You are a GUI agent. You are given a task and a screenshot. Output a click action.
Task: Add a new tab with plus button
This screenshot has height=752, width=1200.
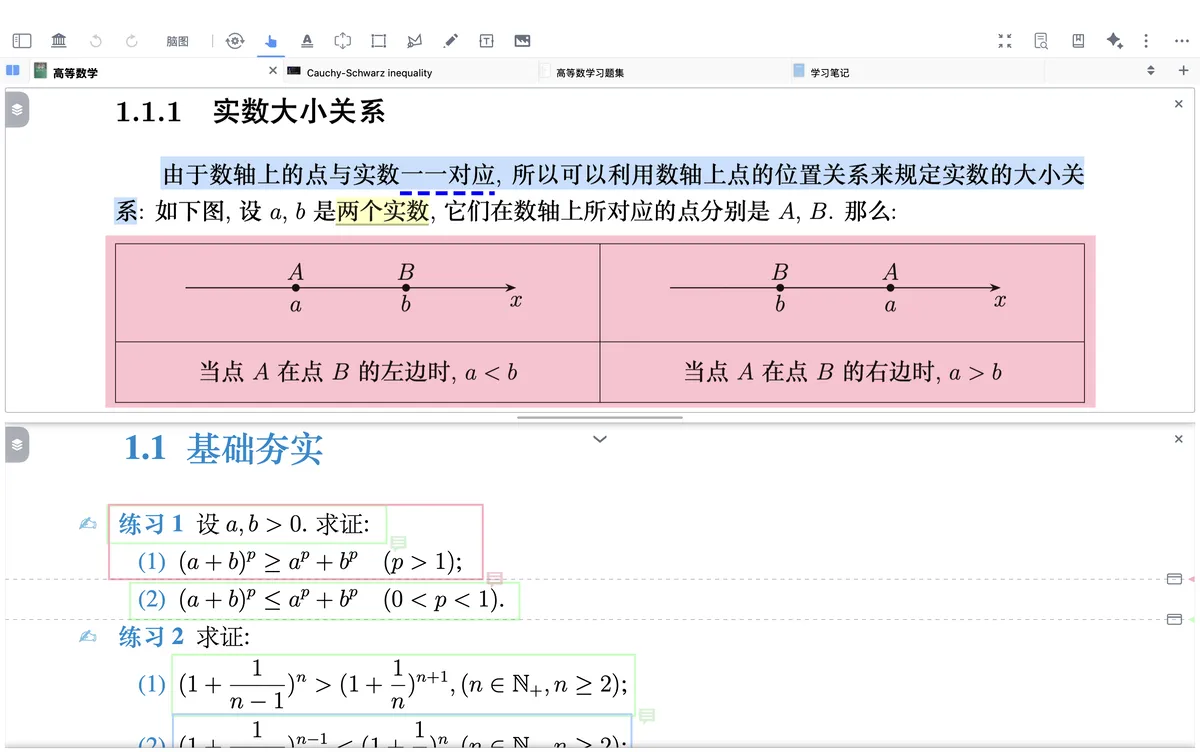click(x=1184, y=71)
